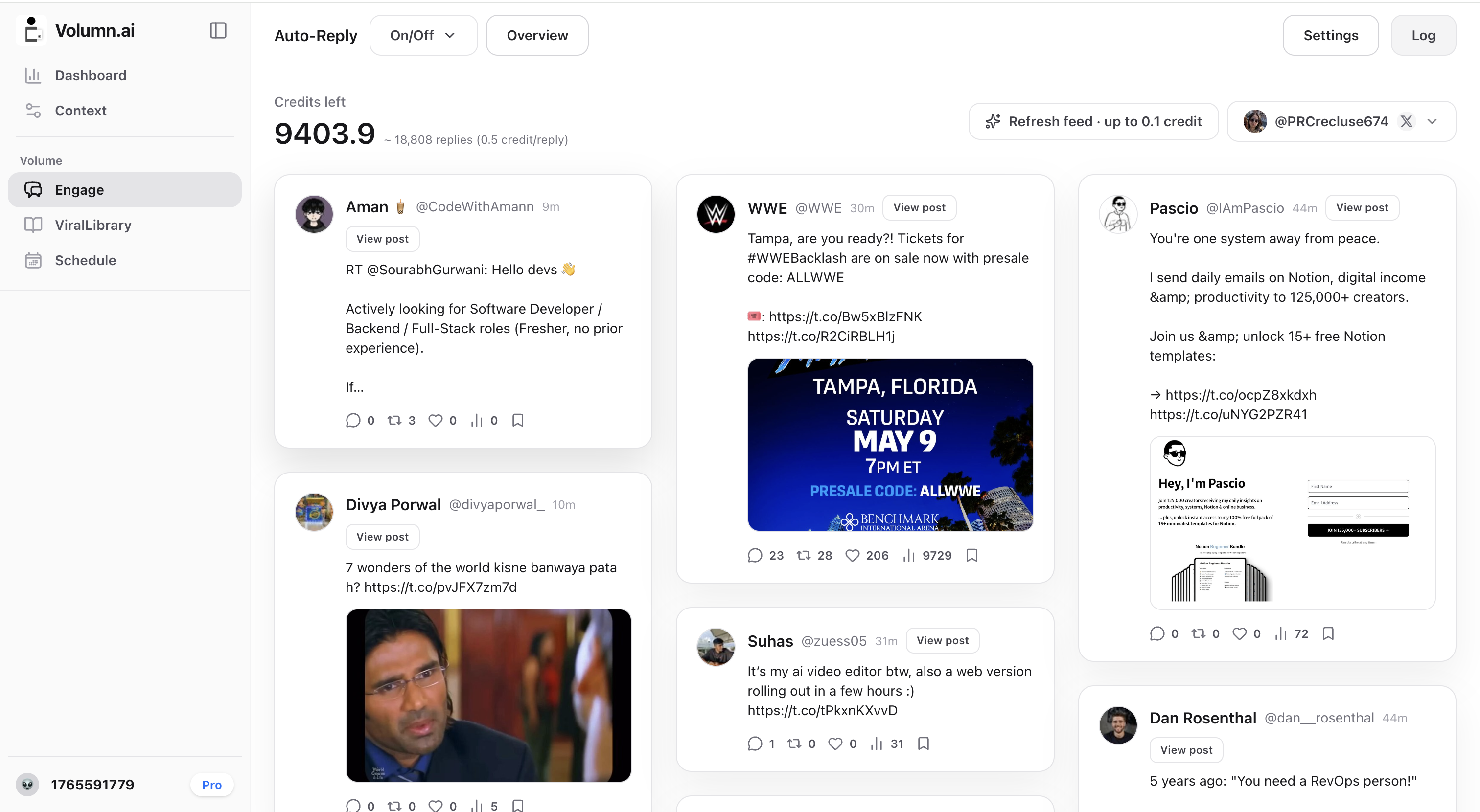The image size is (1480, 812).
Task: View post from Aman @CodeWithAmann
Action: (382, 238)
